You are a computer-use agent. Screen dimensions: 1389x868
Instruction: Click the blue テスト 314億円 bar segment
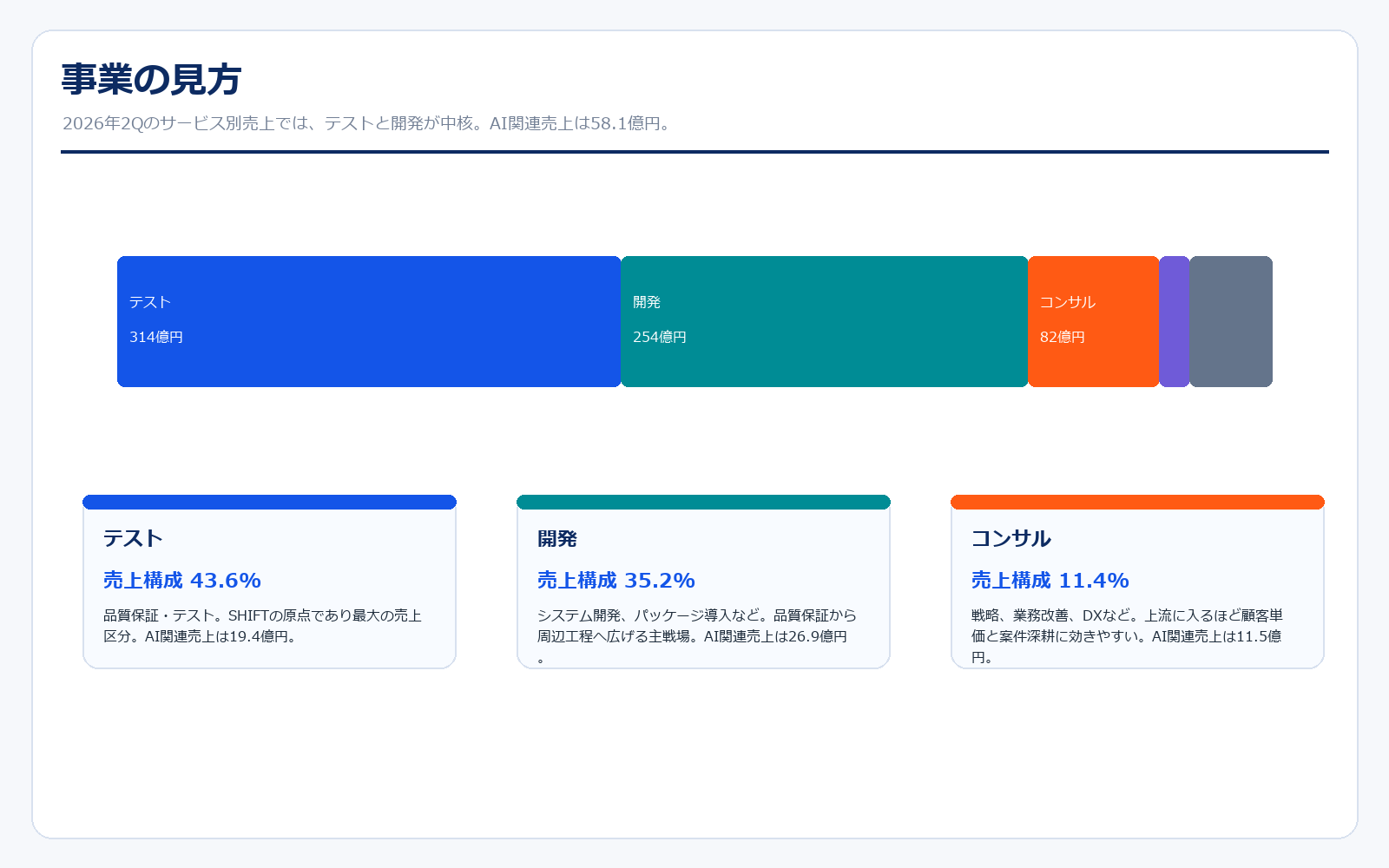[x=369, y=321]
